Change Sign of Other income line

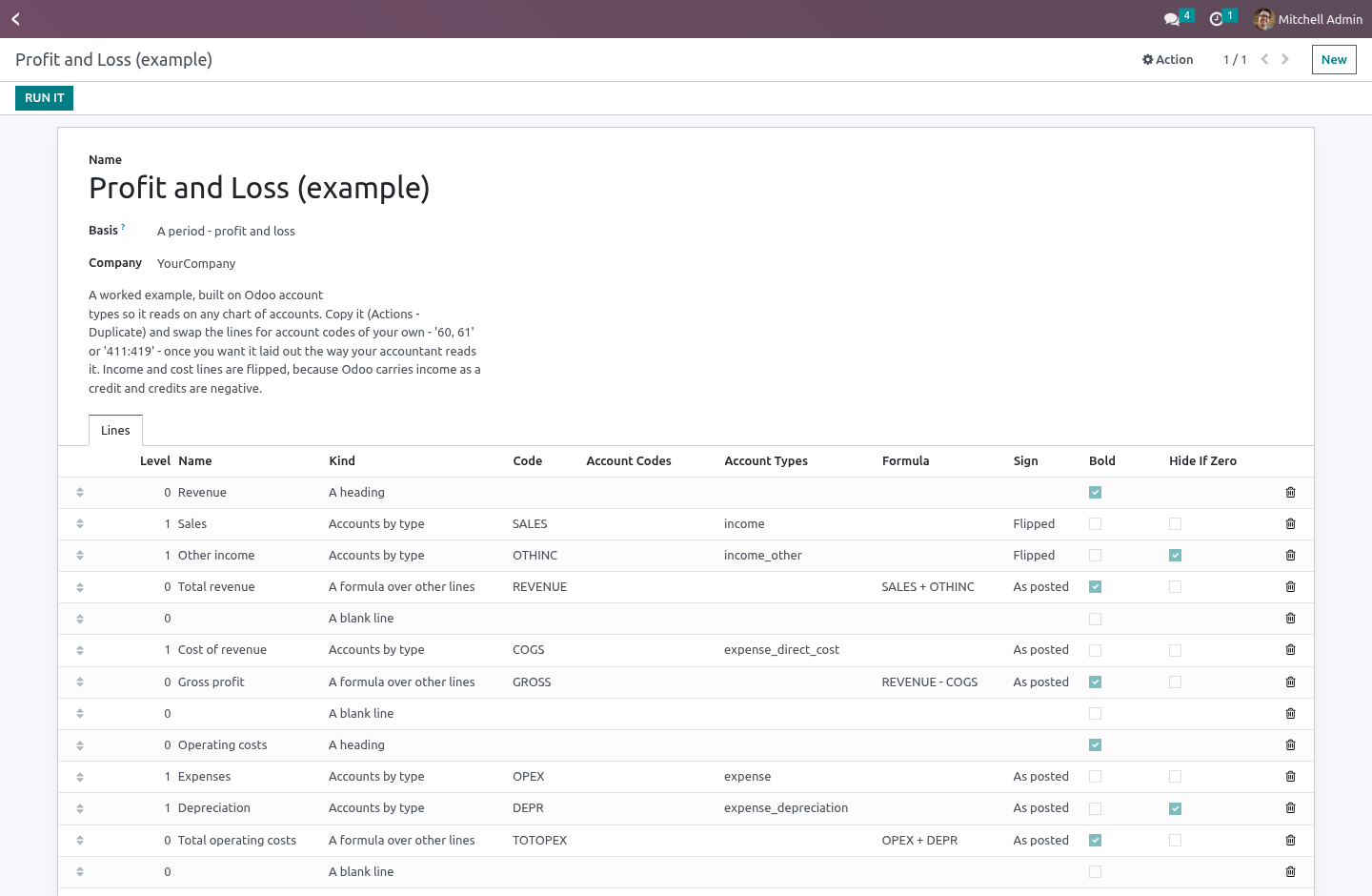1034,556
